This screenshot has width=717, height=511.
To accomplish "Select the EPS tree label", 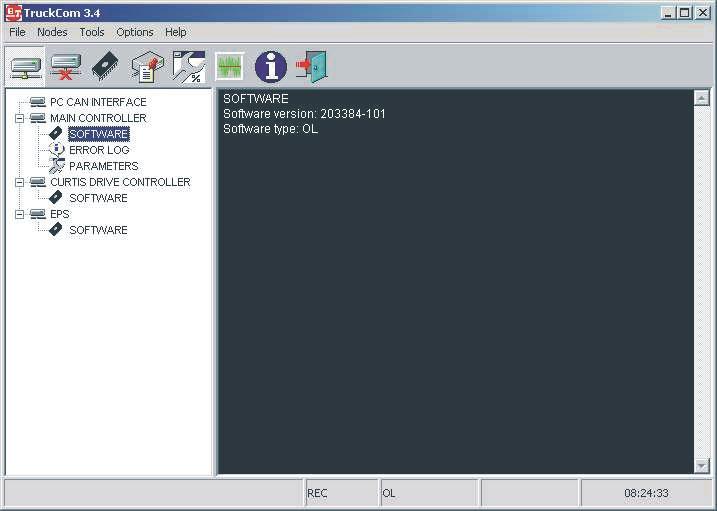I will click(60, 214).
